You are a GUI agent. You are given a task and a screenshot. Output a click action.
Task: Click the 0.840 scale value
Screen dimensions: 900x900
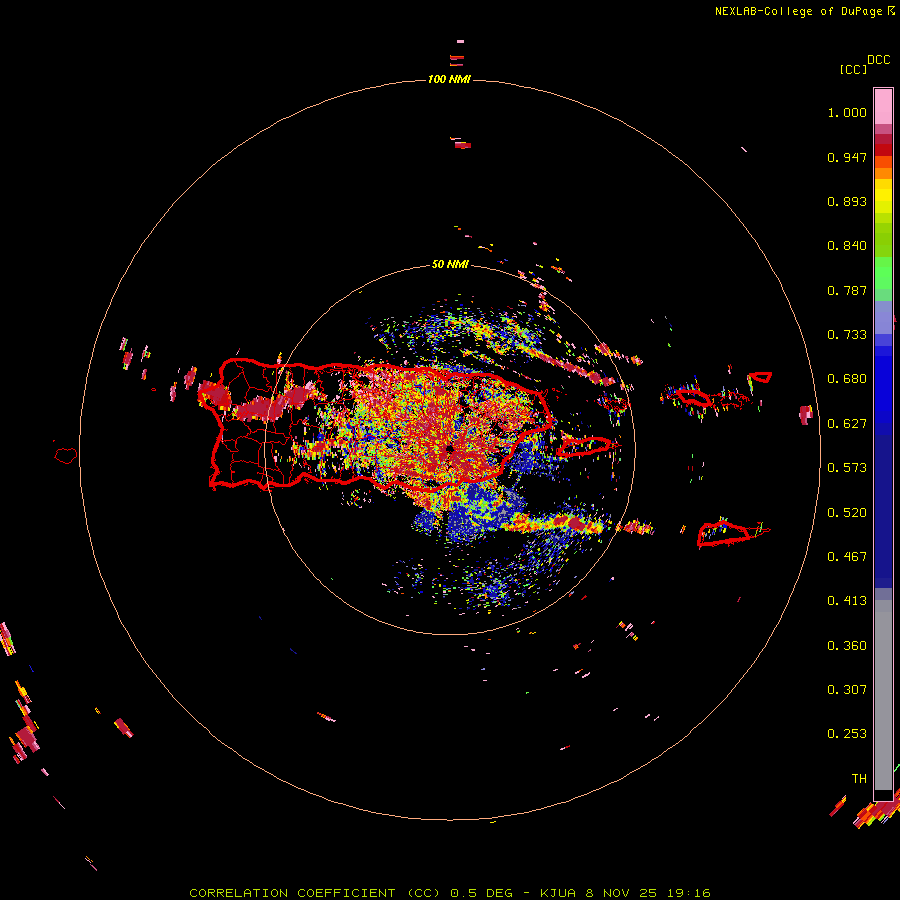[847, 246]
